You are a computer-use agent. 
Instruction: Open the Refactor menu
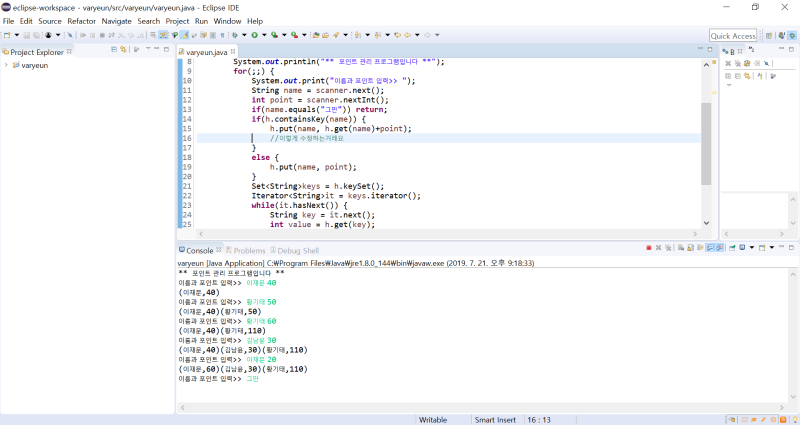click(x=82, y=21)
